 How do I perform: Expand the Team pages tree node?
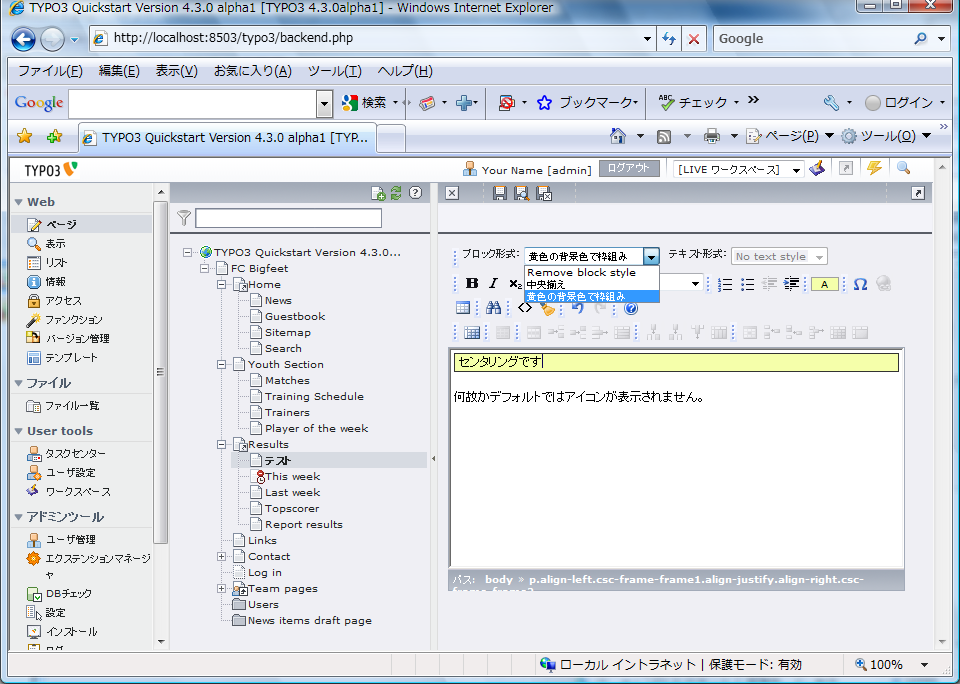(222, 588)
